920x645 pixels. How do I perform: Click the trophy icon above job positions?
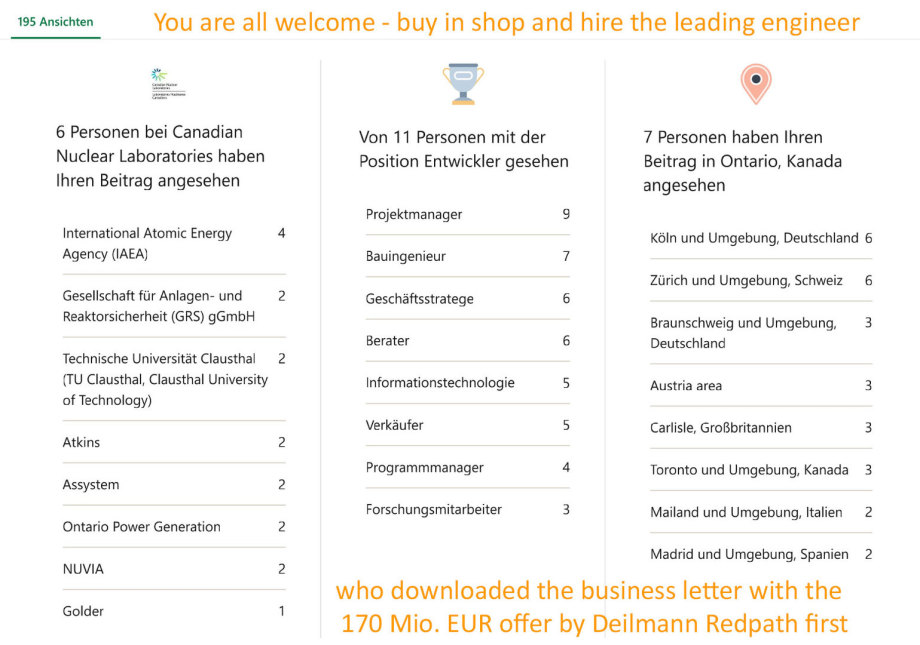coord(463,84)
